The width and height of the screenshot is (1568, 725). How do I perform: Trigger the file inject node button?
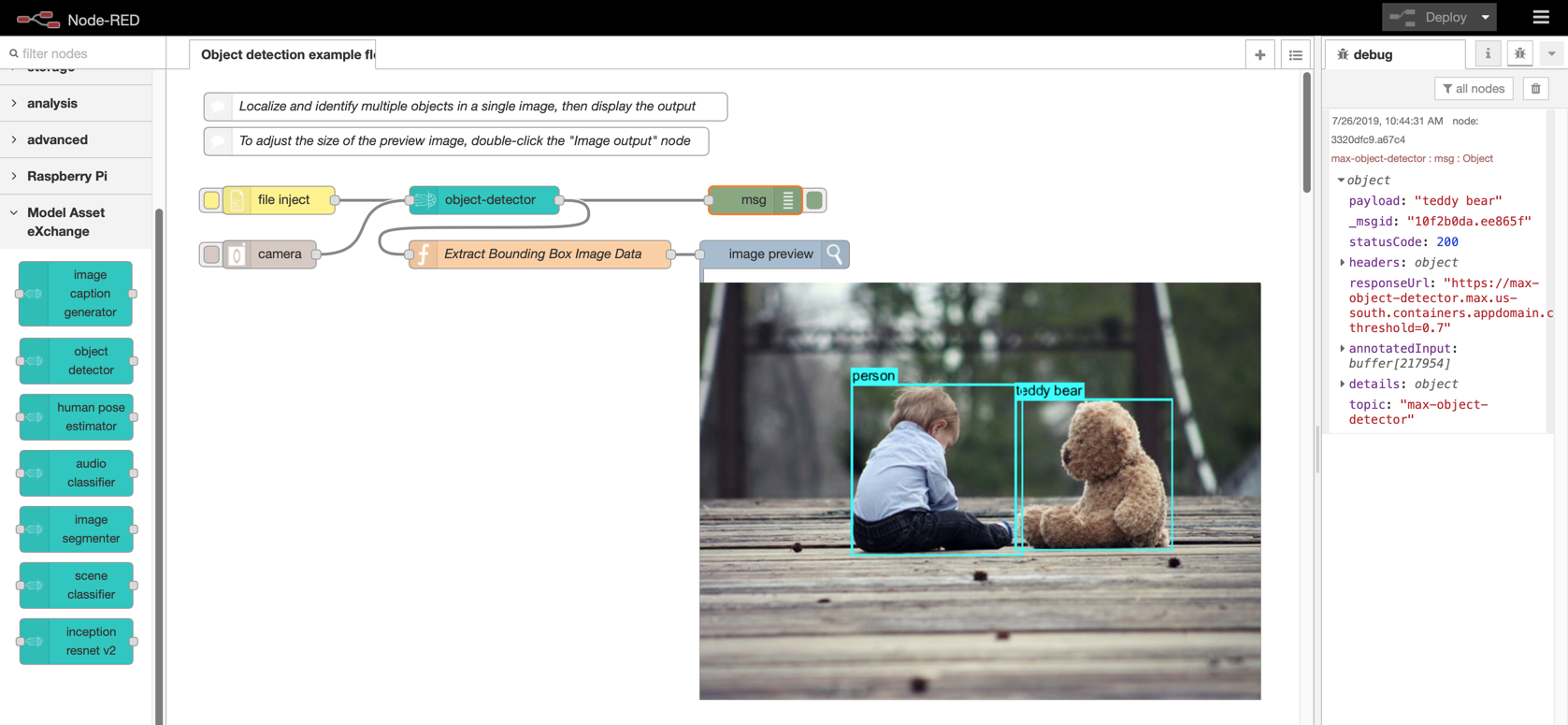coord(211,200)
